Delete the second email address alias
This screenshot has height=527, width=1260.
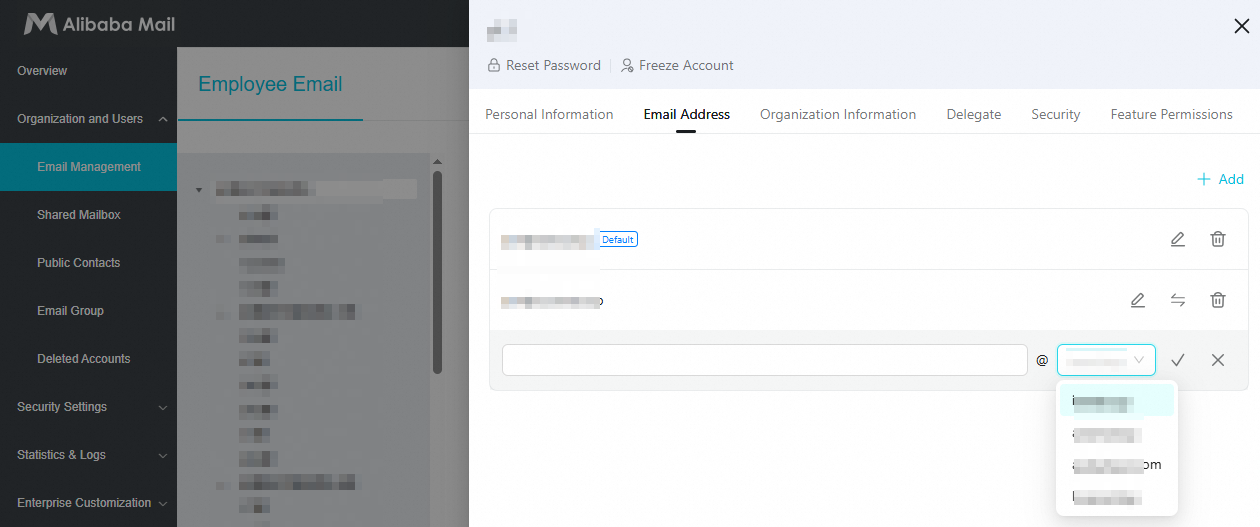[1217, 300]
